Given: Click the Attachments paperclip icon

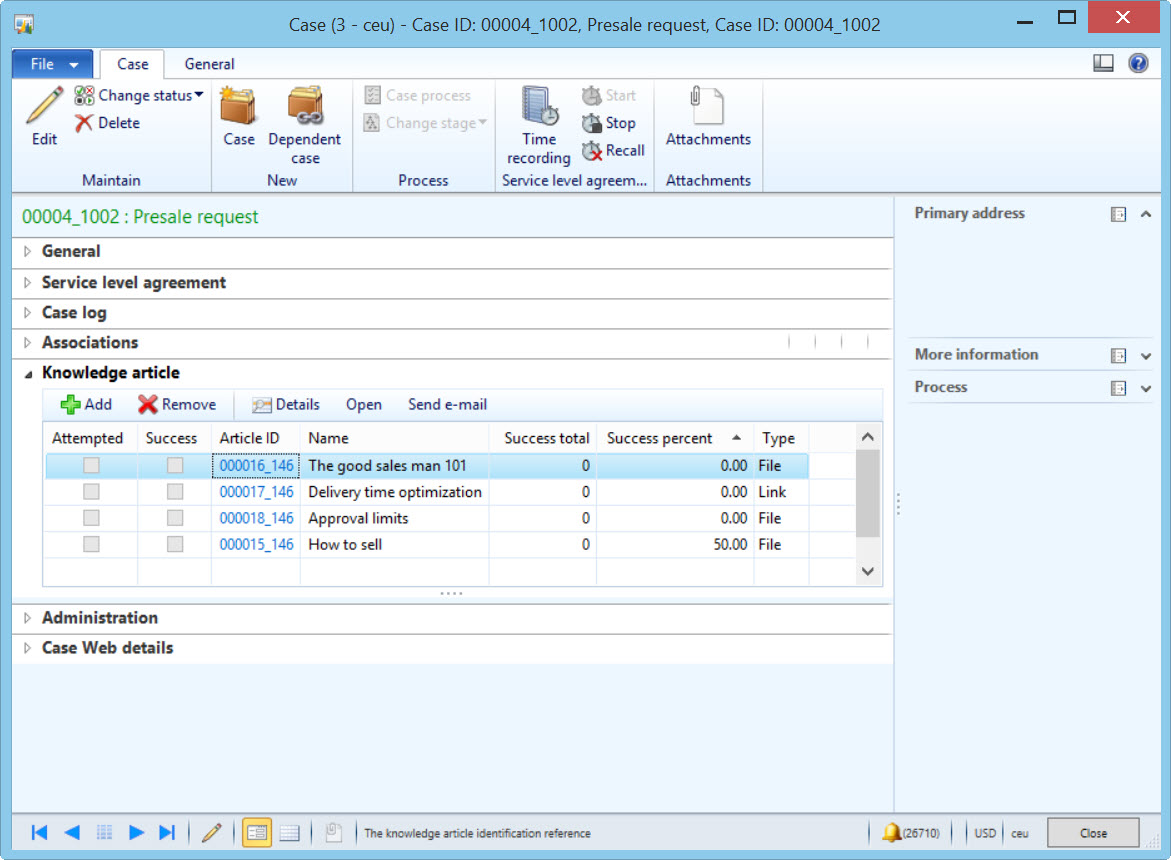Looking at the screenshot, I should coord(707,105).
